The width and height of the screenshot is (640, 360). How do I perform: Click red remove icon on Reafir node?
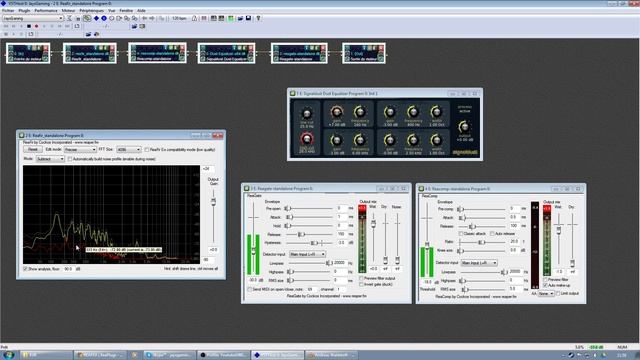click(x=112, y=48)
